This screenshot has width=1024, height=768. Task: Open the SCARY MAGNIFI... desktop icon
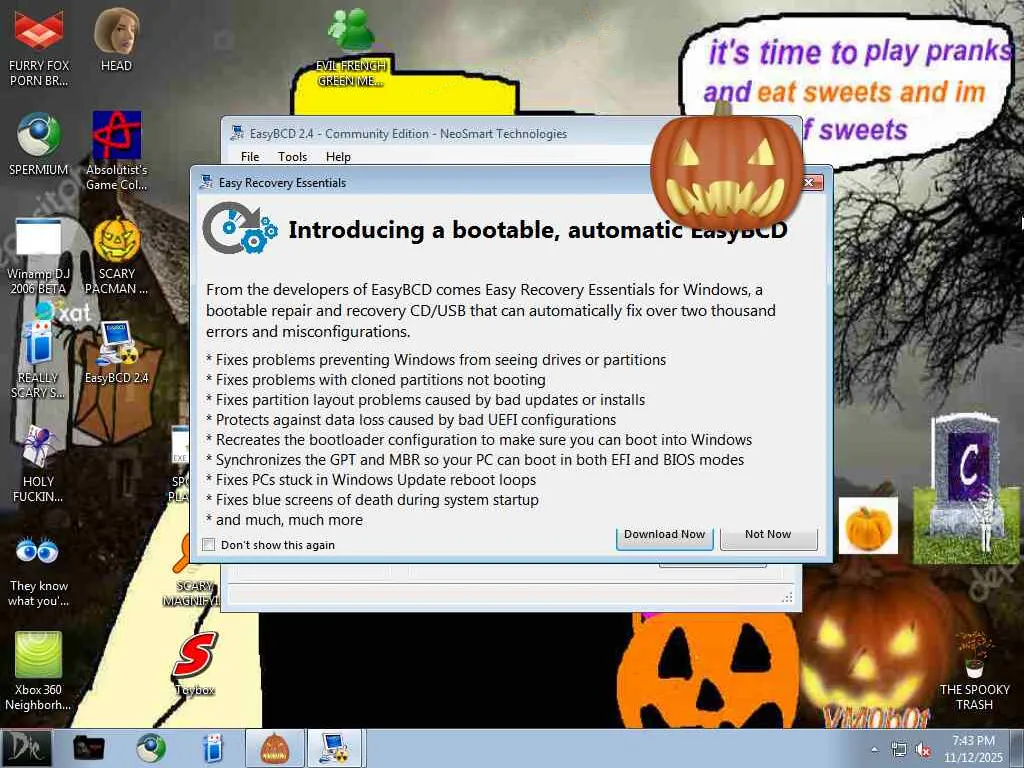(x=189, y=571)
